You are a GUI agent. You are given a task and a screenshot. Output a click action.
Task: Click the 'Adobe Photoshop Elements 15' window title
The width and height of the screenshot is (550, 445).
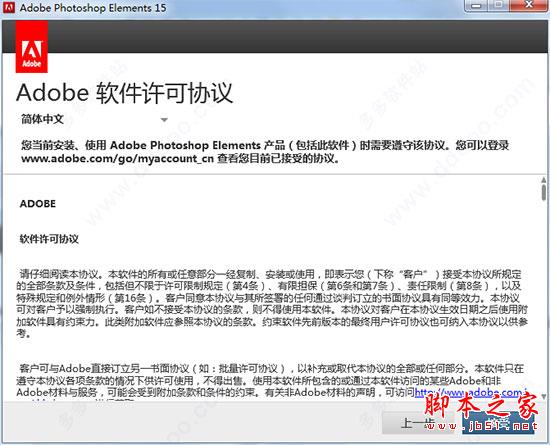coord(93,8)
